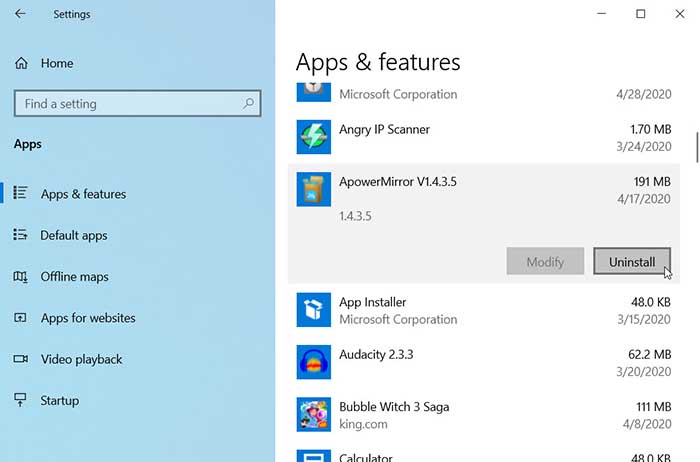This screenshot has width=700, height=462.
Task: Click the App Installer box icon
Action: click(313, 310)
